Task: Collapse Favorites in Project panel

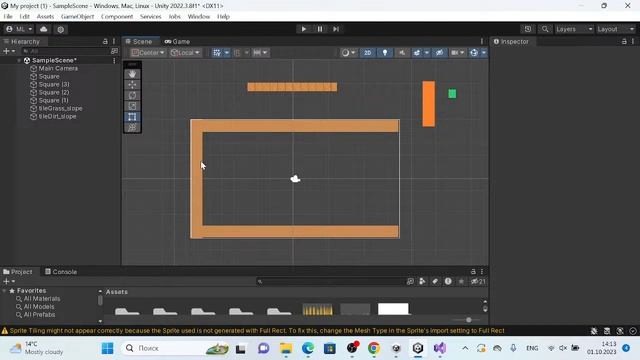Action: pos(4,291)
